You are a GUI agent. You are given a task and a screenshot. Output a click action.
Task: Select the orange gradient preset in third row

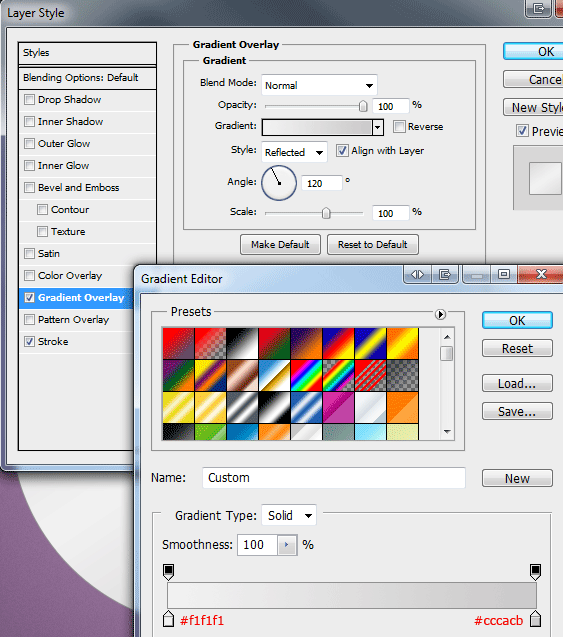[x=403, y=408]
